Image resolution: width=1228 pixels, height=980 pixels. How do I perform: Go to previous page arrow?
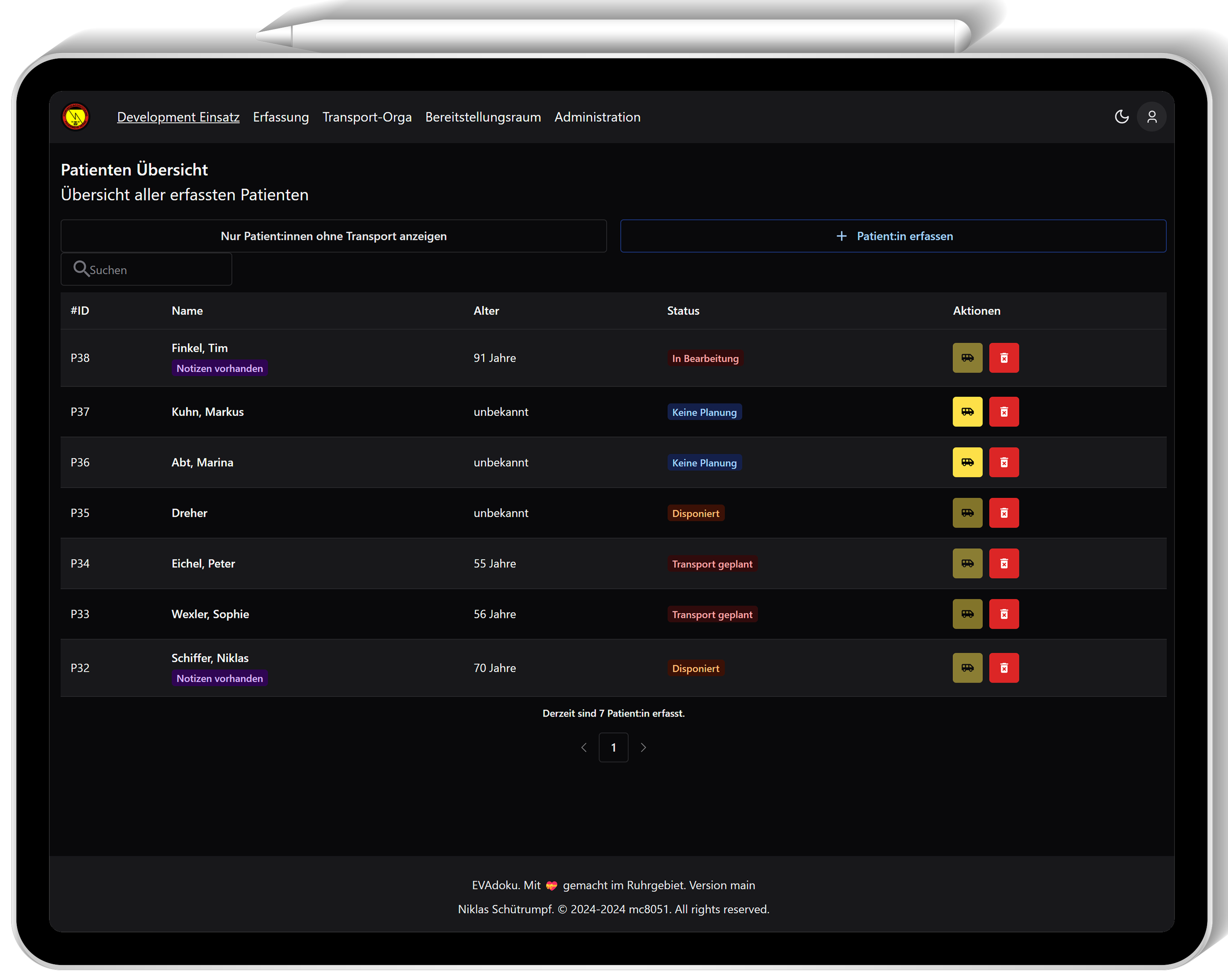point(584,748)
